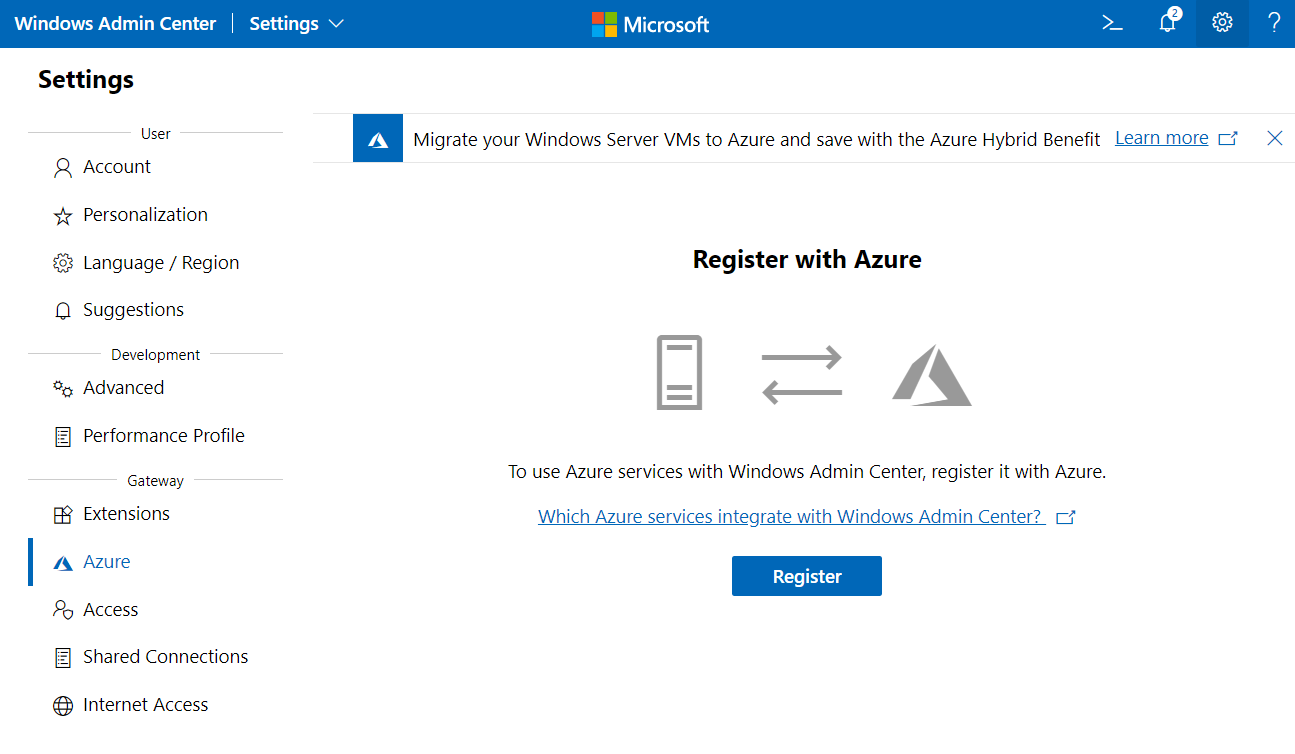Click the Microsoft logo in header
This screenshot has height=754, width=1295.
pos(650,24)
